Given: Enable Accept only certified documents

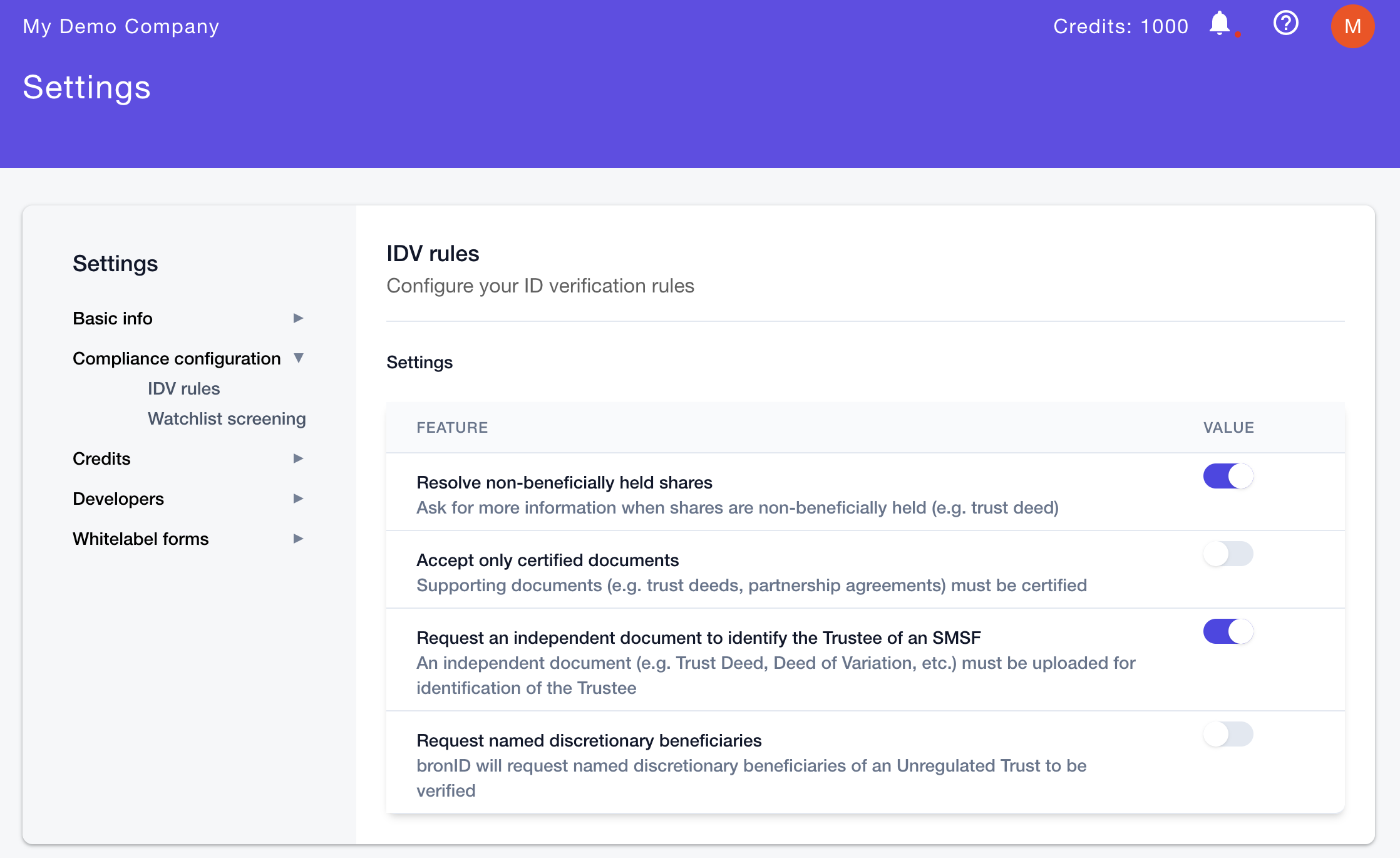Looking at the screenshot, I should pyautogui.click(x=1228, y=554).
